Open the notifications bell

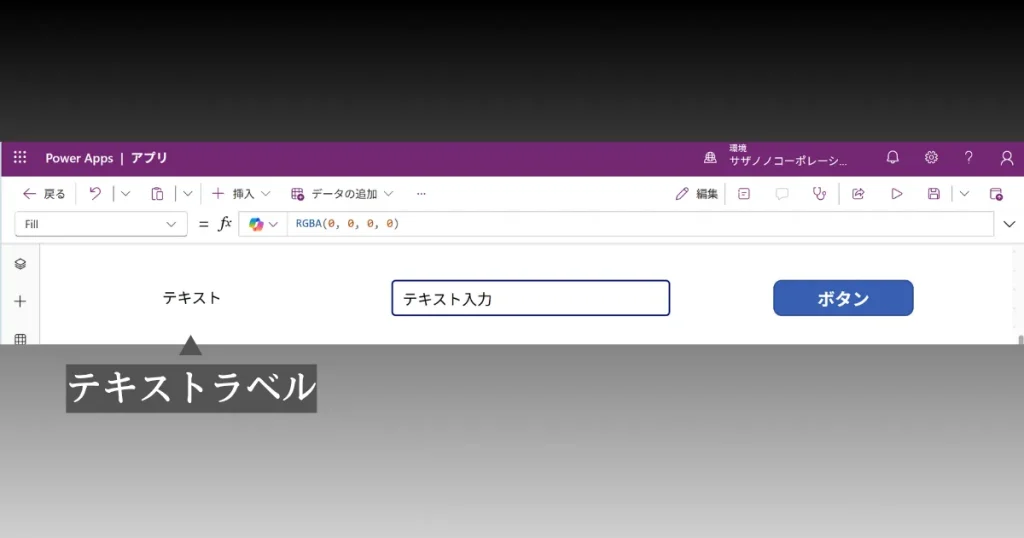893,158
